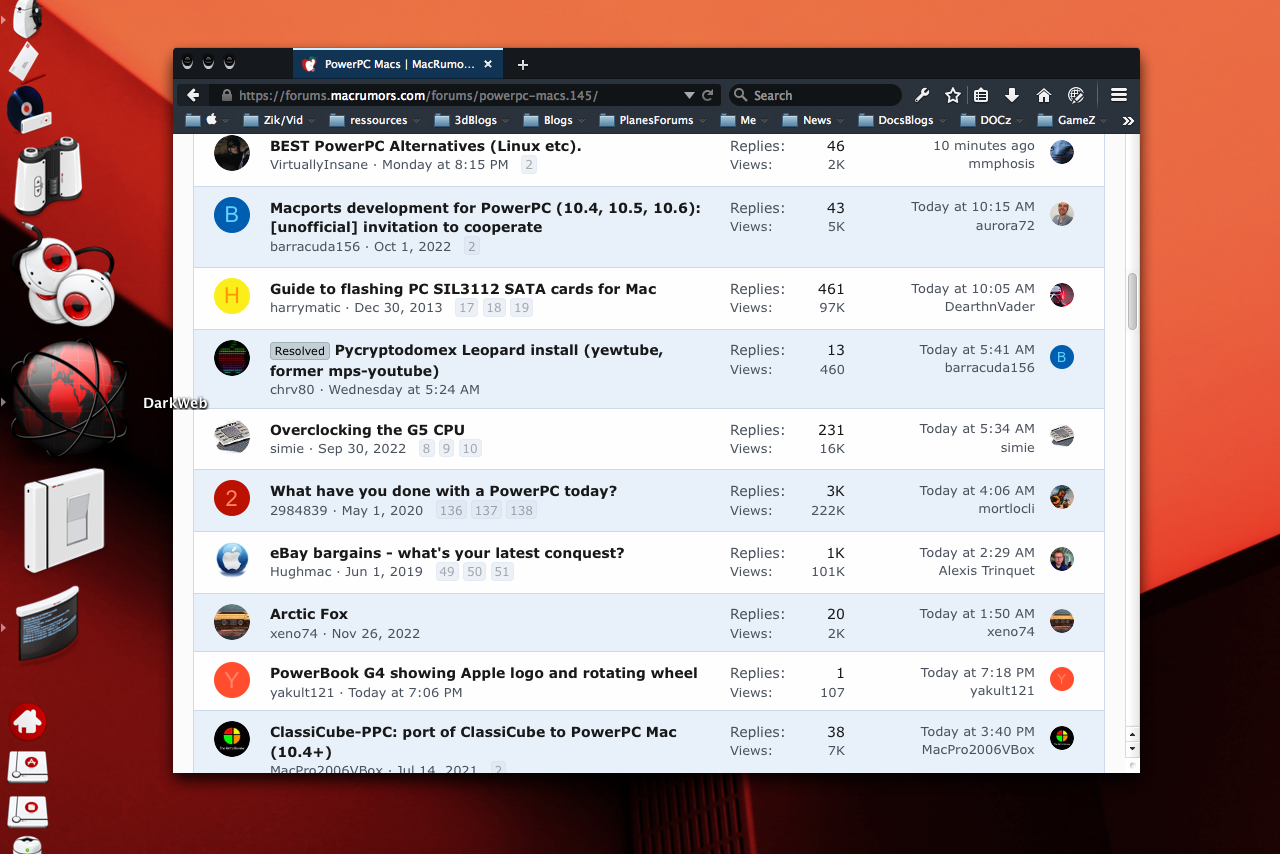Viewport: 1280px width, 854px height.
Task: Open the News bookmarks folder
Action: (814, 120)
